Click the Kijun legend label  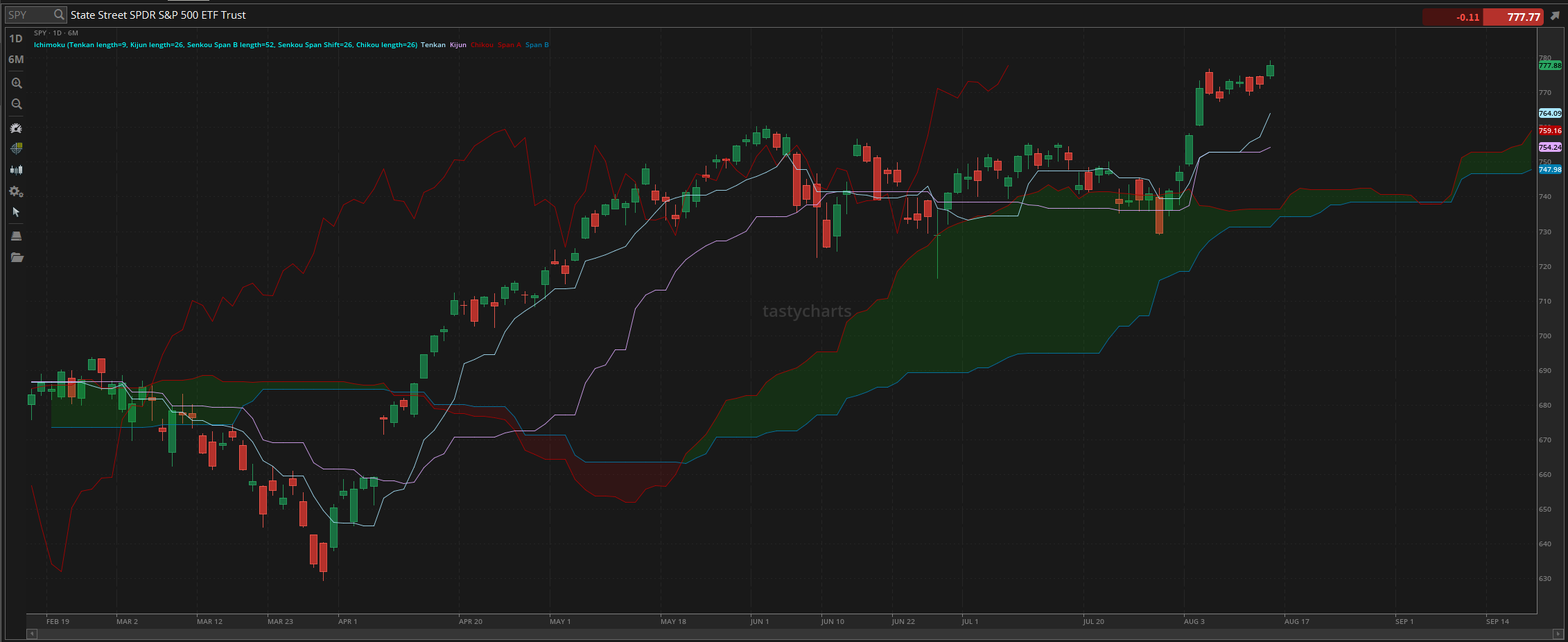click(x=458, y=45)
